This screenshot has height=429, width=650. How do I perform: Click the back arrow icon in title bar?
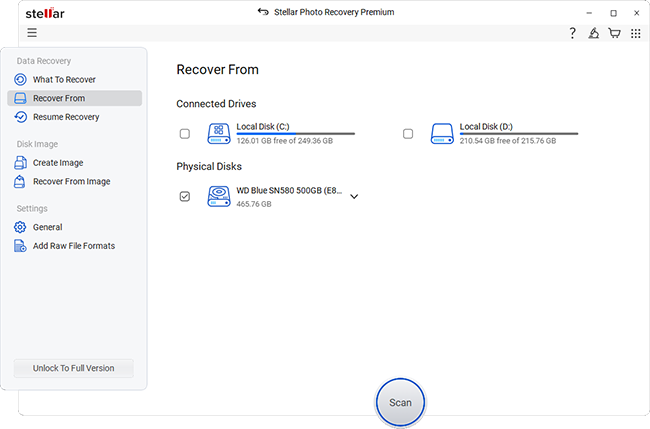263,12
